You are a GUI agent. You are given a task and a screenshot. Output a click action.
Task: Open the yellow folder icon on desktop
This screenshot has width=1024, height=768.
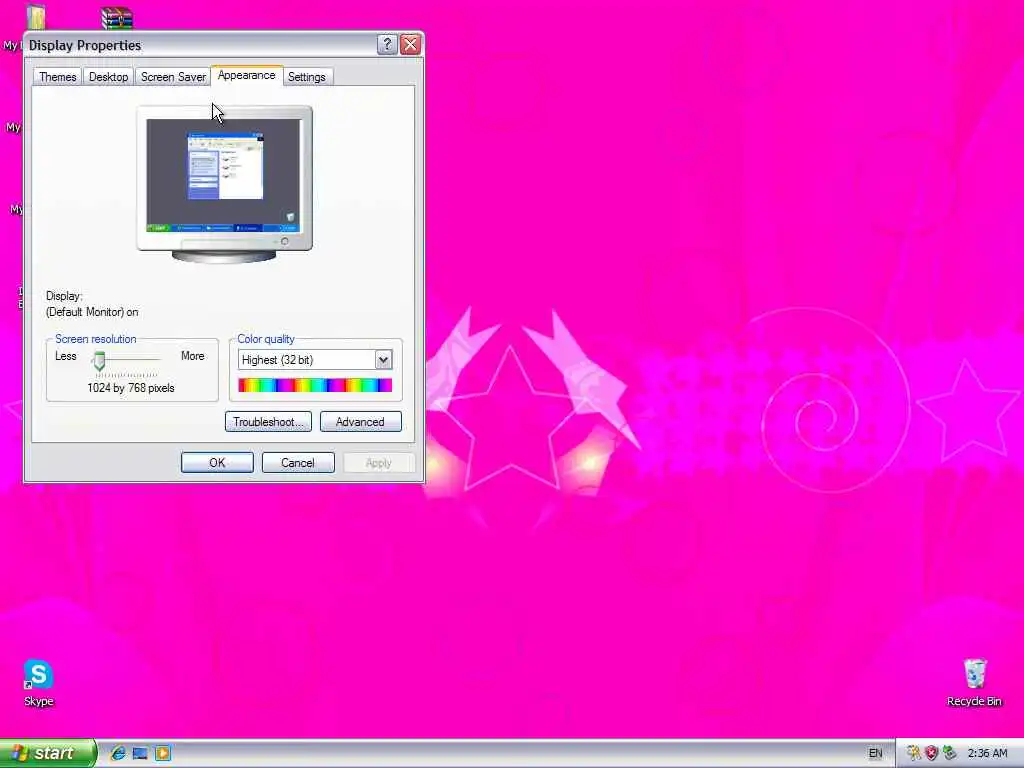[35, 17]
